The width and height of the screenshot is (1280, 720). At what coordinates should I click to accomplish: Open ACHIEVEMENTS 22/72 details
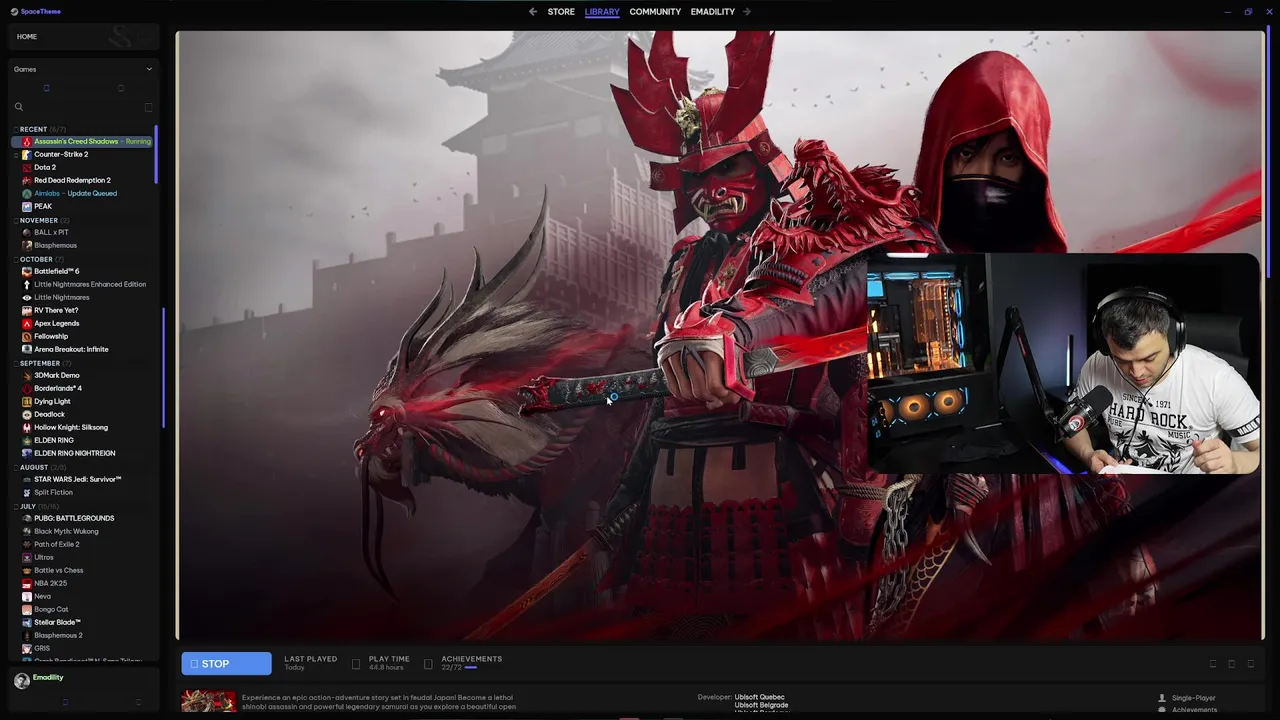tap(472, 662)
